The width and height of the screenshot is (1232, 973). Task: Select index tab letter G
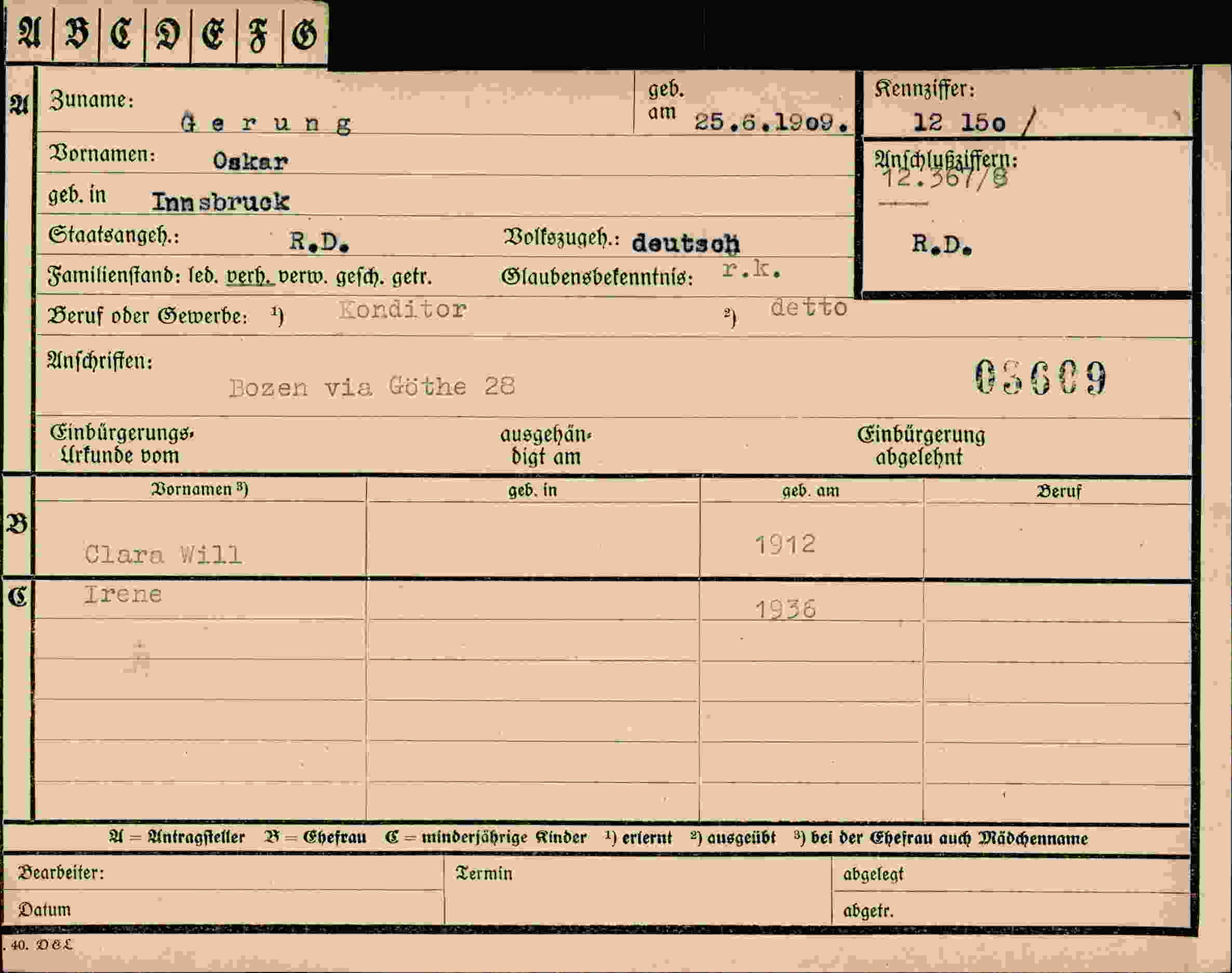[x=305, y=33]
